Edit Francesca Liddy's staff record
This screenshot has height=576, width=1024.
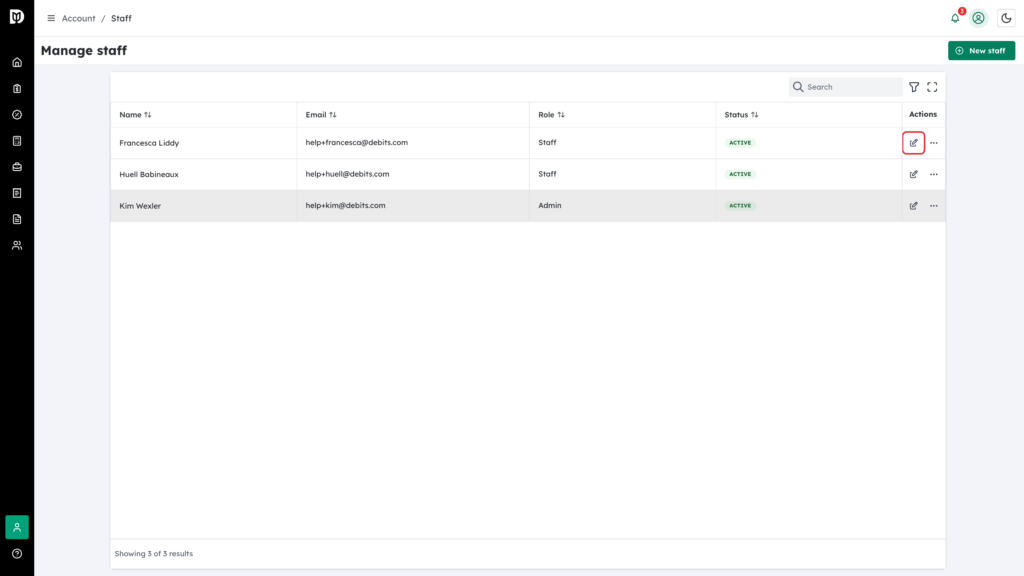(x=914, y=143)
